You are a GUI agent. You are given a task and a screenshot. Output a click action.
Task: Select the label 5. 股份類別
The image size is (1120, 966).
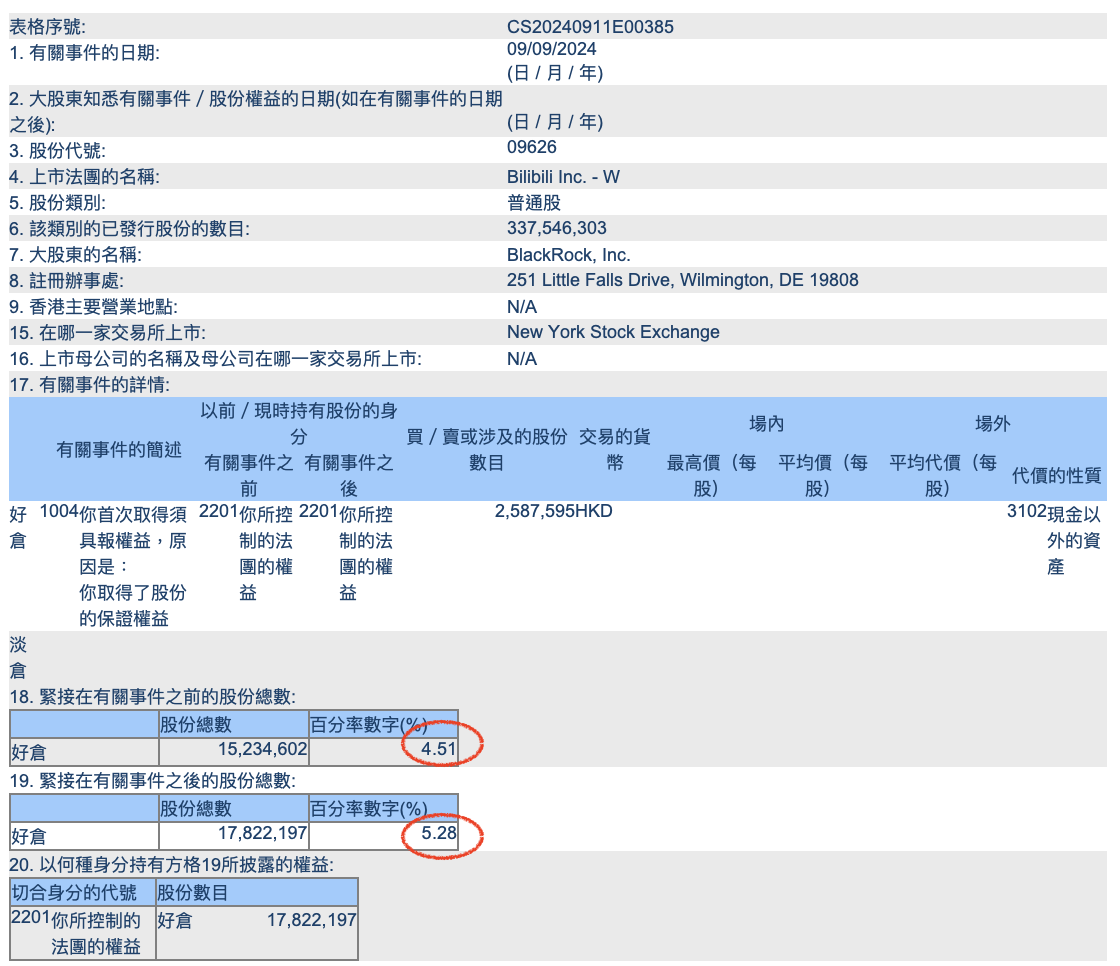pyautogui.click(x=57, y=203)
